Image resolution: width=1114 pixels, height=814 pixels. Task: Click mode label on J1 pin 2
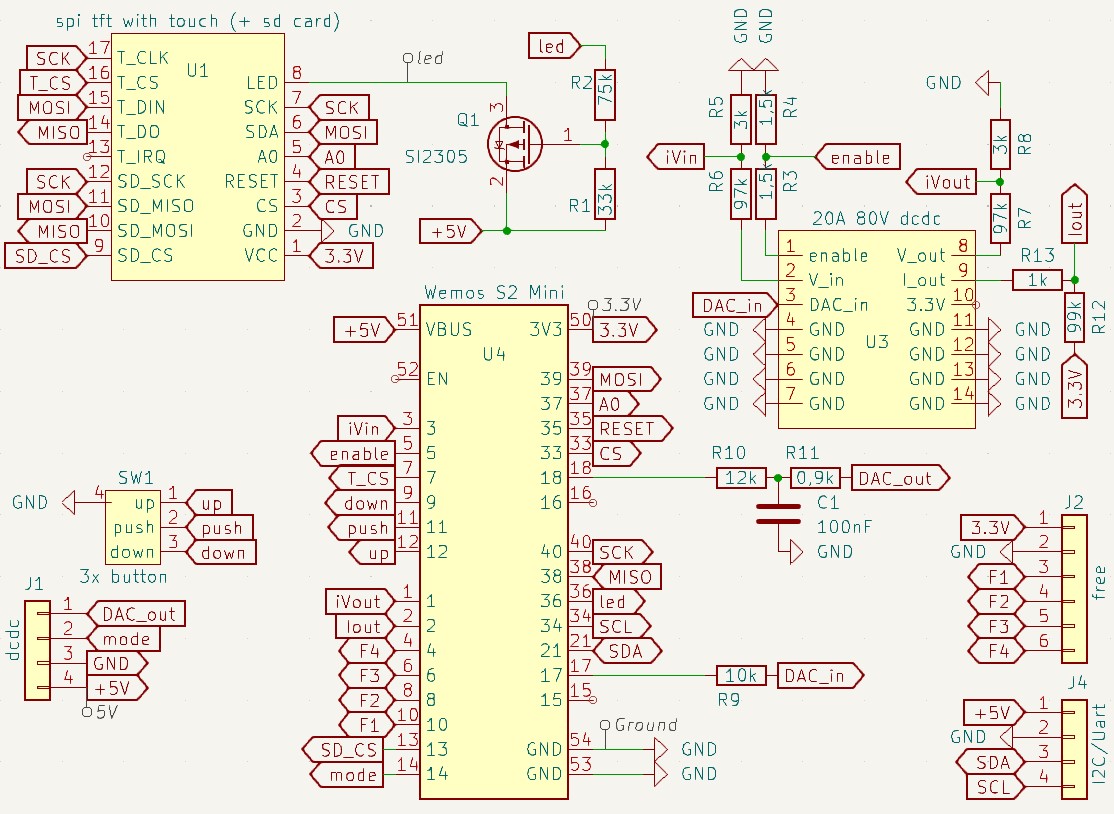coord(124,639)
